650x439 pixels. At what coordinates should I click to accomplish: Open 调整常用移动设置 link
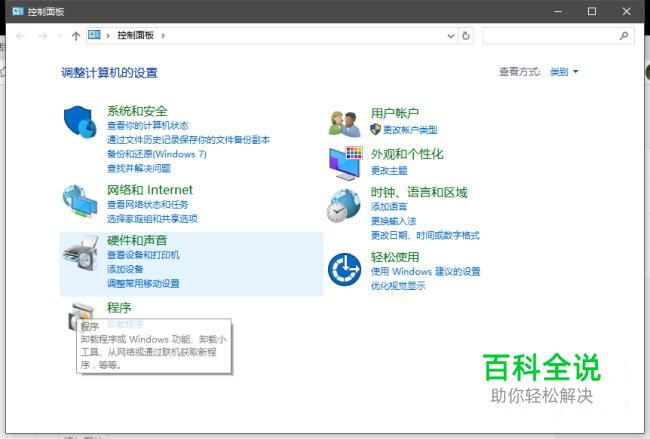pyautogui.click(x=143, y=284)
